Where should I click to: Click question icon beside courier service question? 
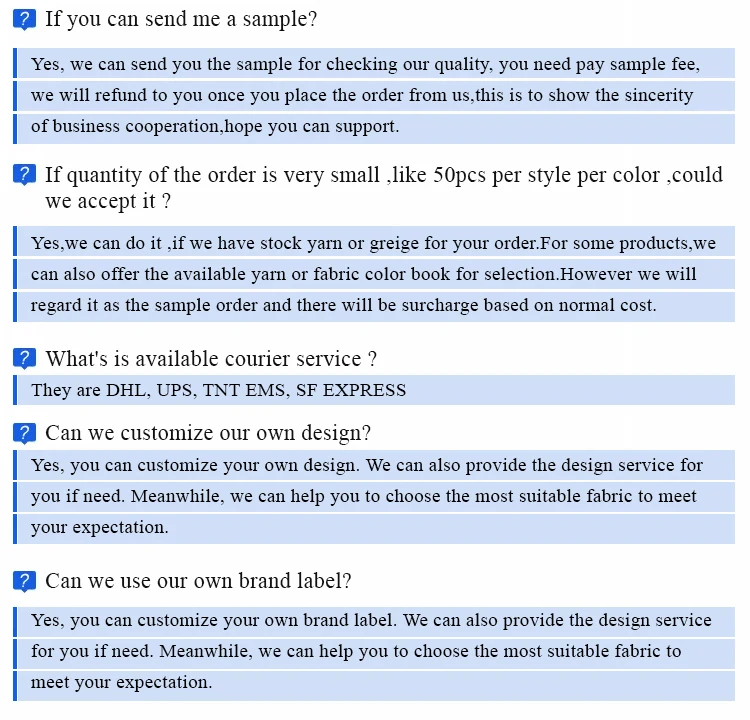(x=25, y=358)
